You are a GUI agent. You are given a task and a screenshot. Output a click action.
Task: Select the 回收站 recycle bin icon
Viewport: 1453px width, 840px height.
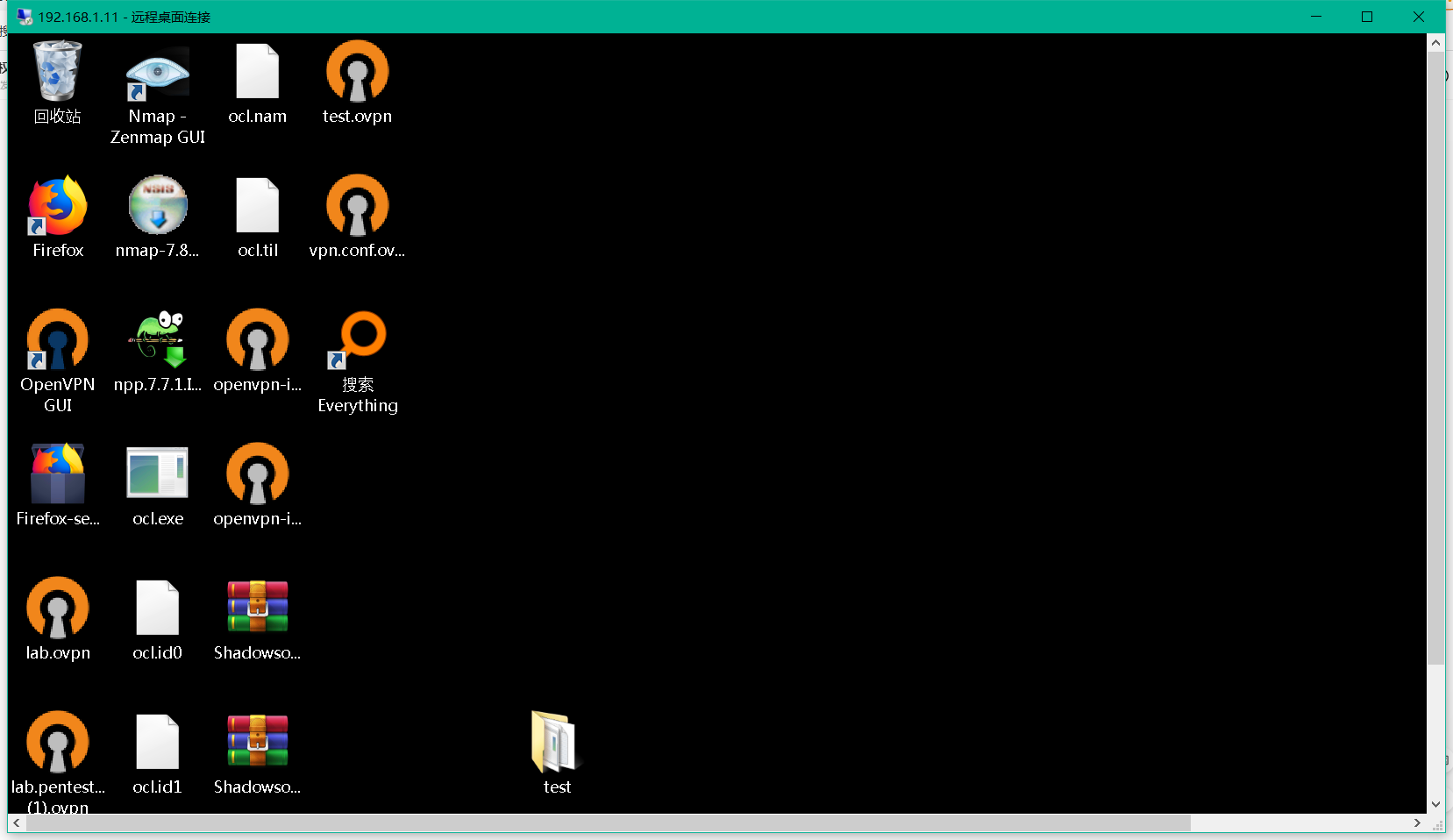click(58, 72)
